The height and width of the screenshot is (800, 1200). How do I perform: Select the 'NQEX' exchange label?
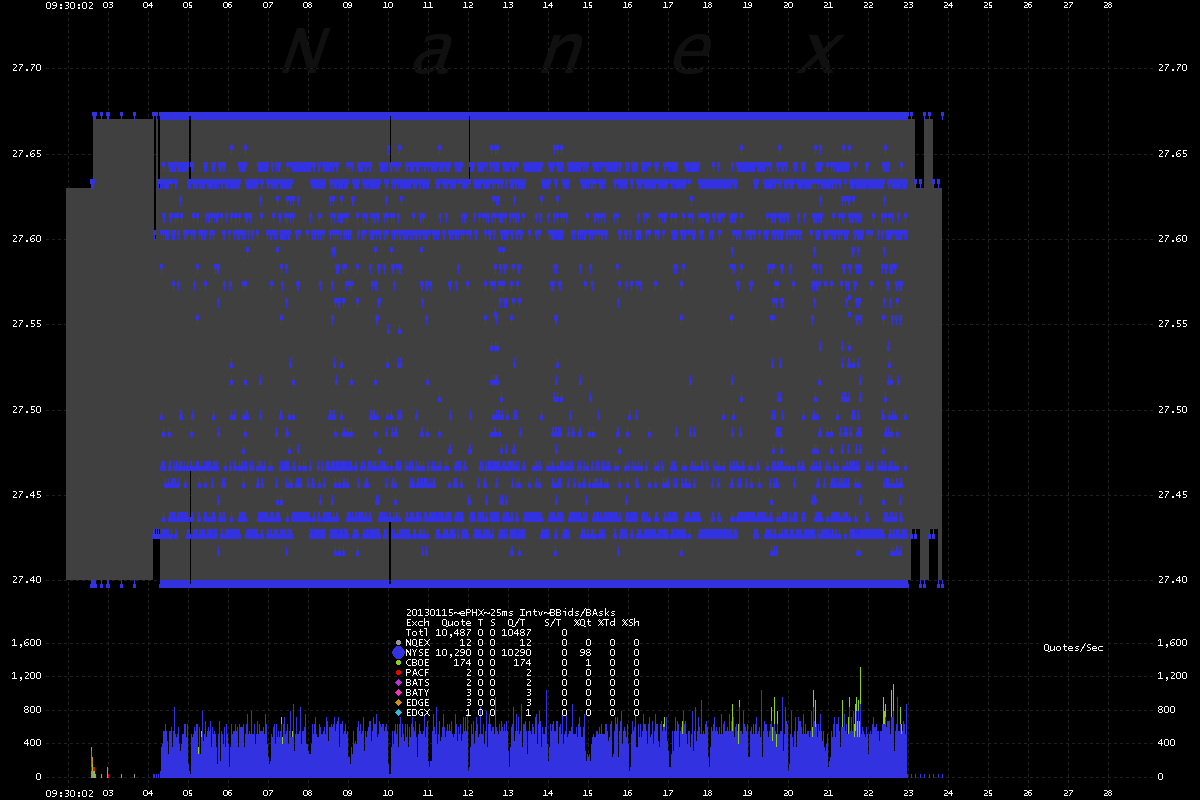point(418,642)
